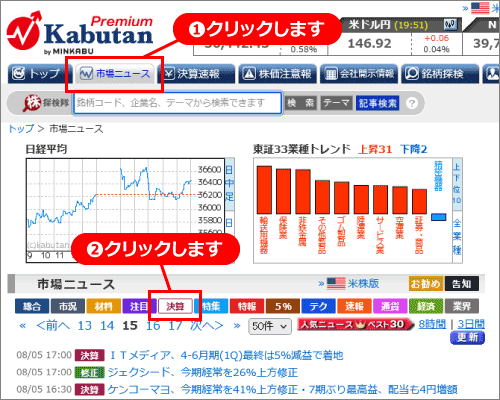Open the 決算速報 navigation tab

[196, 74]
